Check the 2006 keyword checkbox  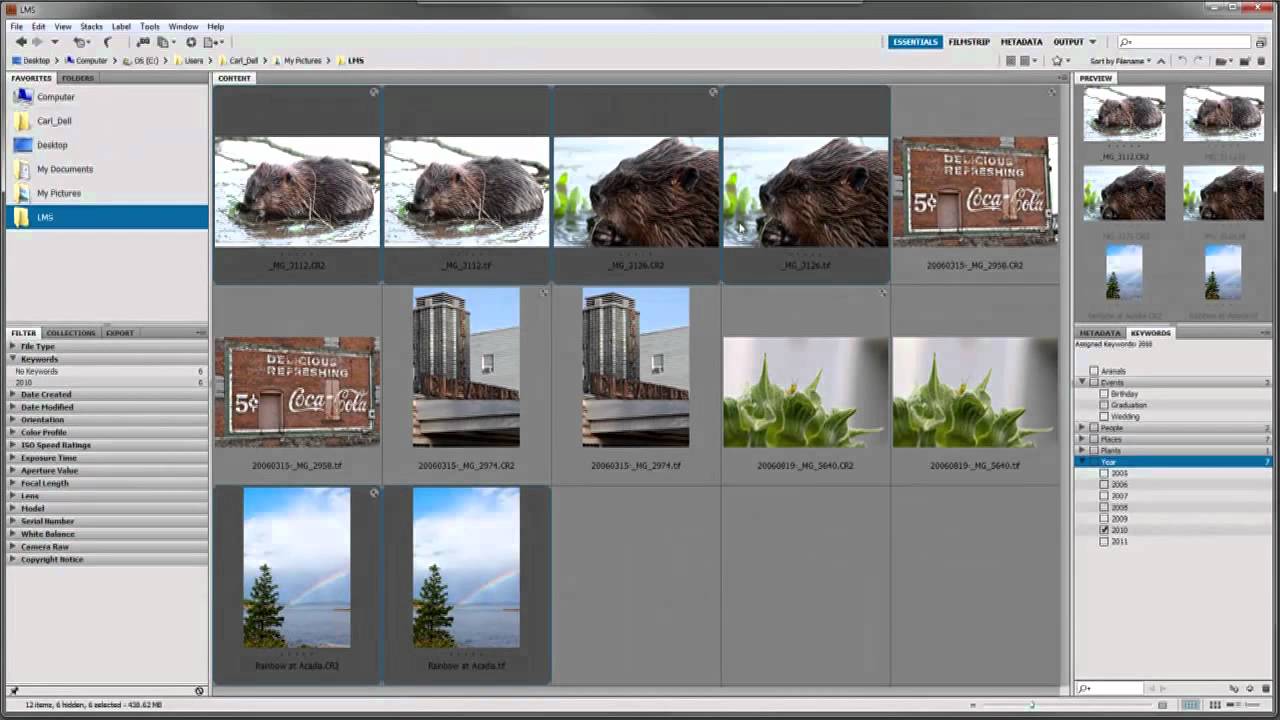1104,485
